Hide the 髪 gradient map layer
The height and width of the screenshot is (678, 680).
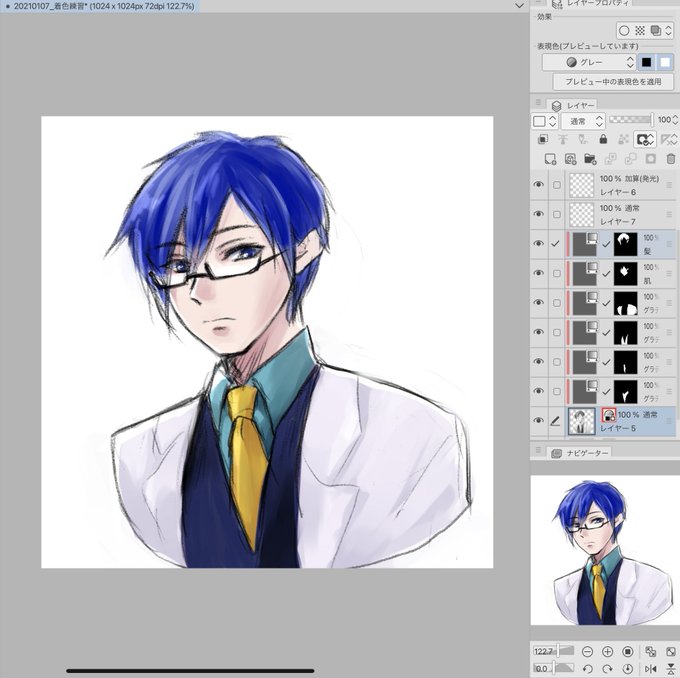point(539,244)
